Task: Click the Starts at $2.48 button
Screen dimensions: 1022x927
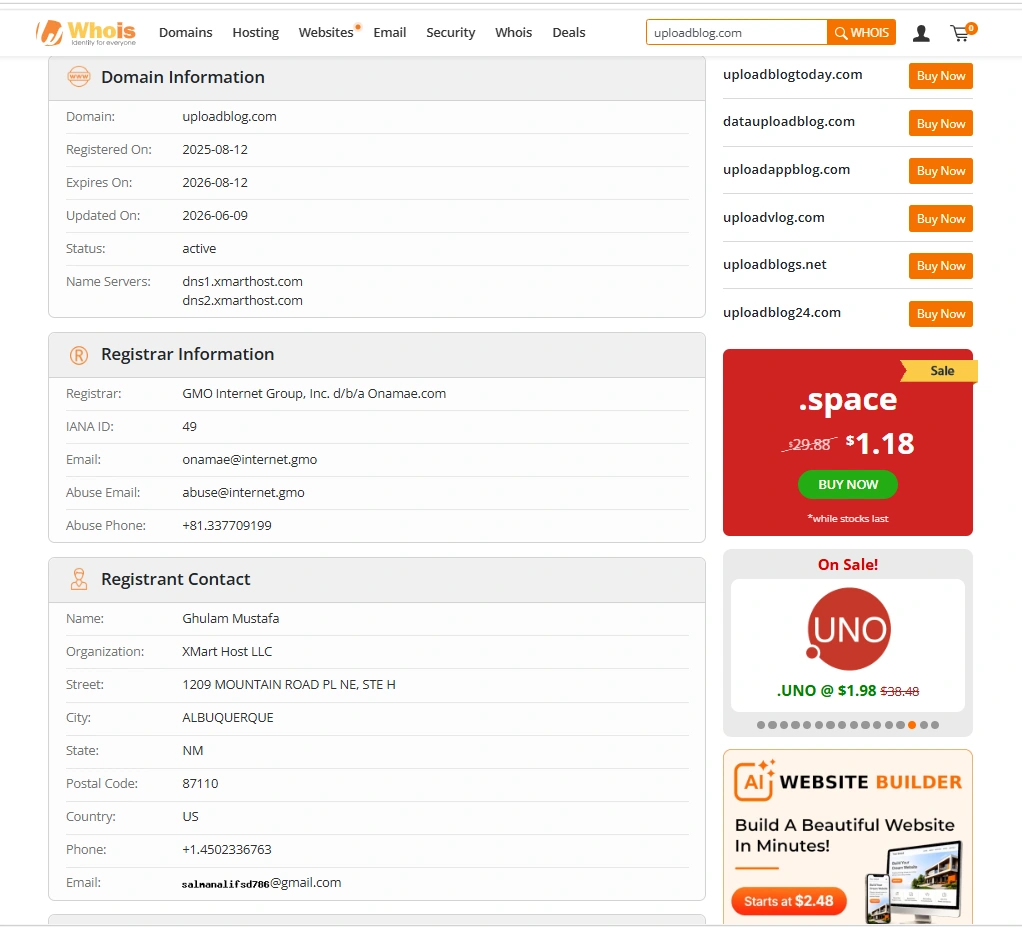Action: tap(789, 901)
